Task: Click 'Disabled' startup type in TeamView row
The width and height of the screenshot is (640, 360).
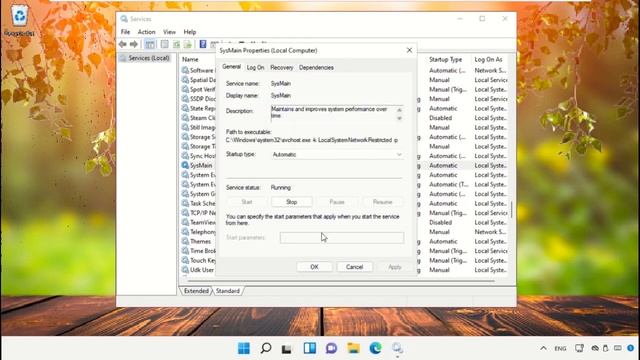Action: click(x=440, y=222)
